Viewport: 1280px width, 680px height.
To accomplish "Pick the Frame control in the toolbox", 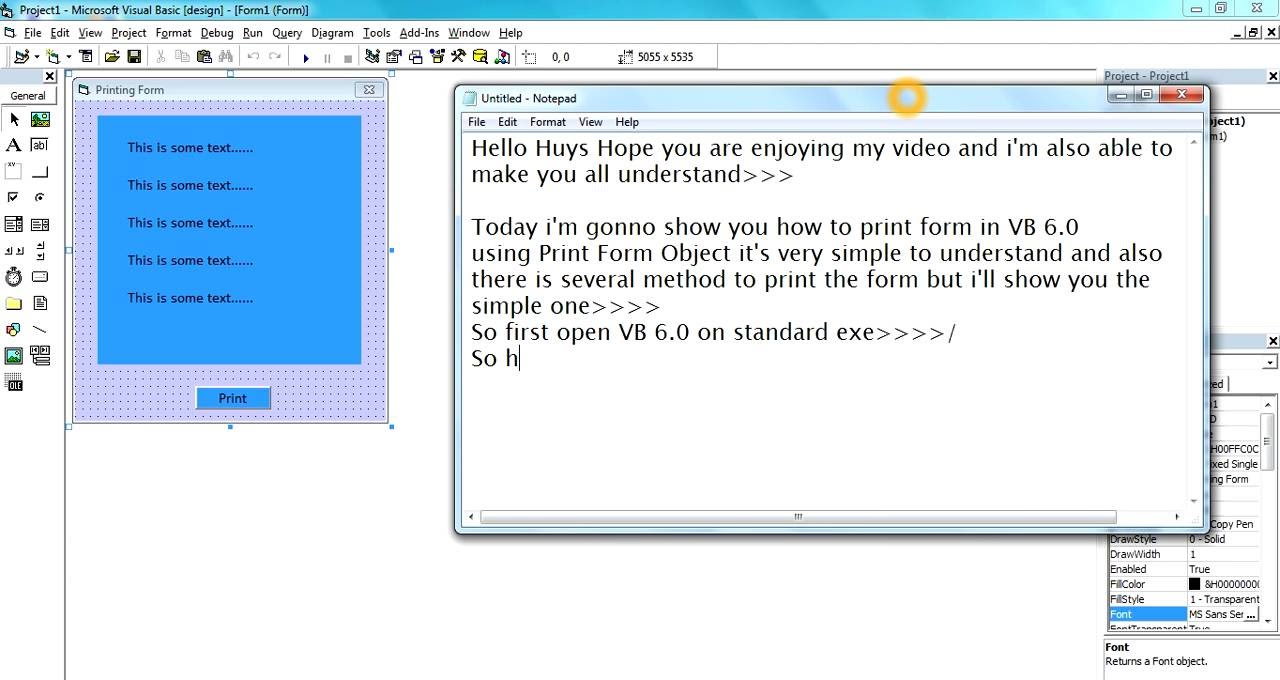I will pyautogui.click(x=14, y=171).
